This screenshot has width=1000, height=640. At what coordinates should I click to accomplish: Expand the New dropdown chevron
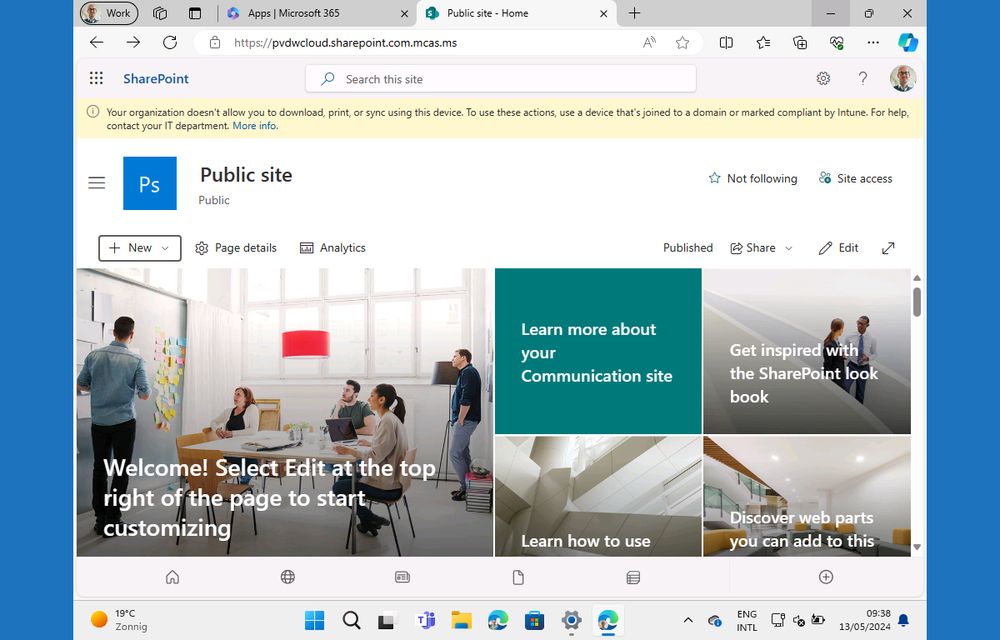[x=165, y=248]
